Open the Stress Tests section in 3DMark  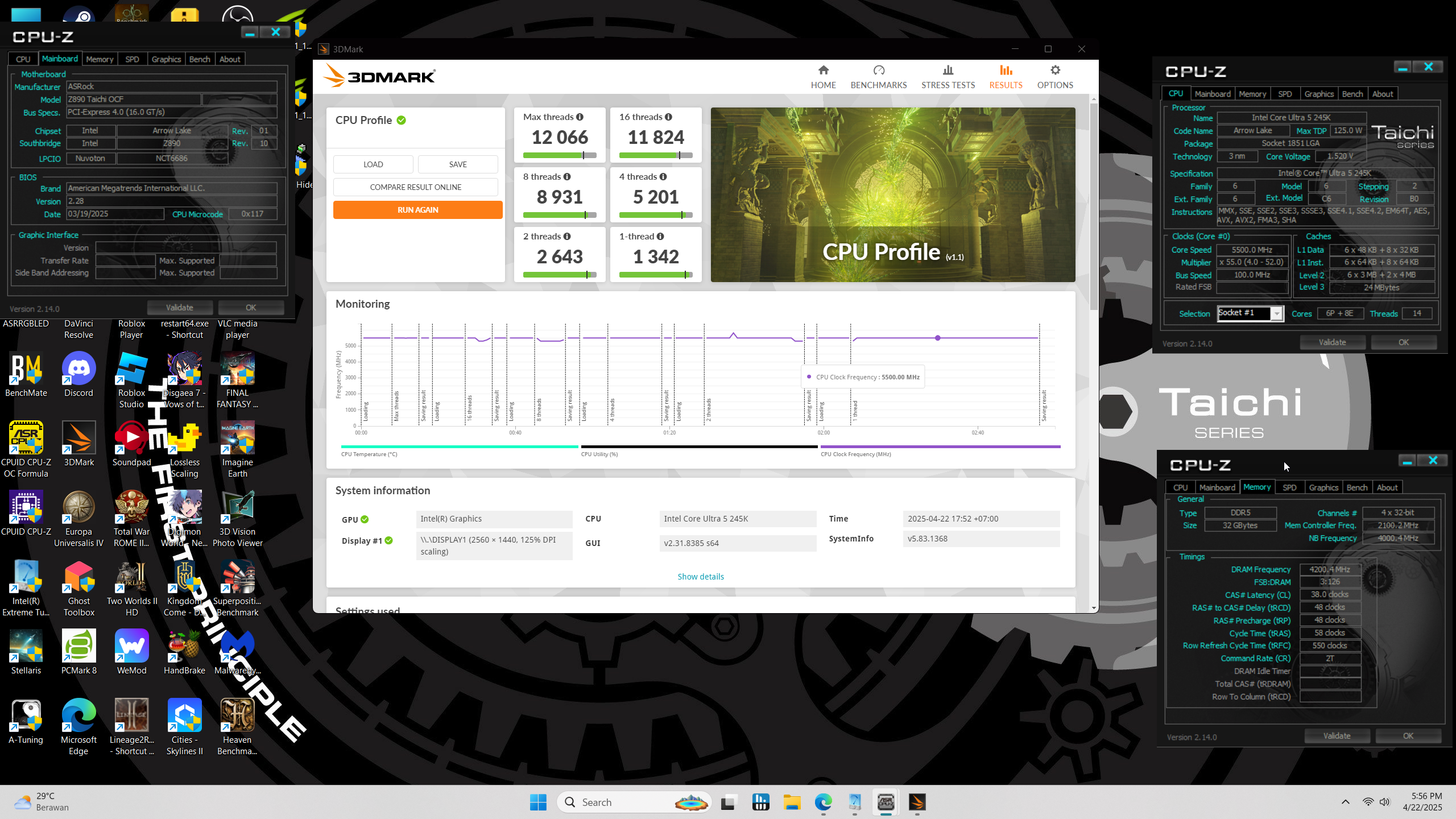pyautogui.click(x=948, y=77)
